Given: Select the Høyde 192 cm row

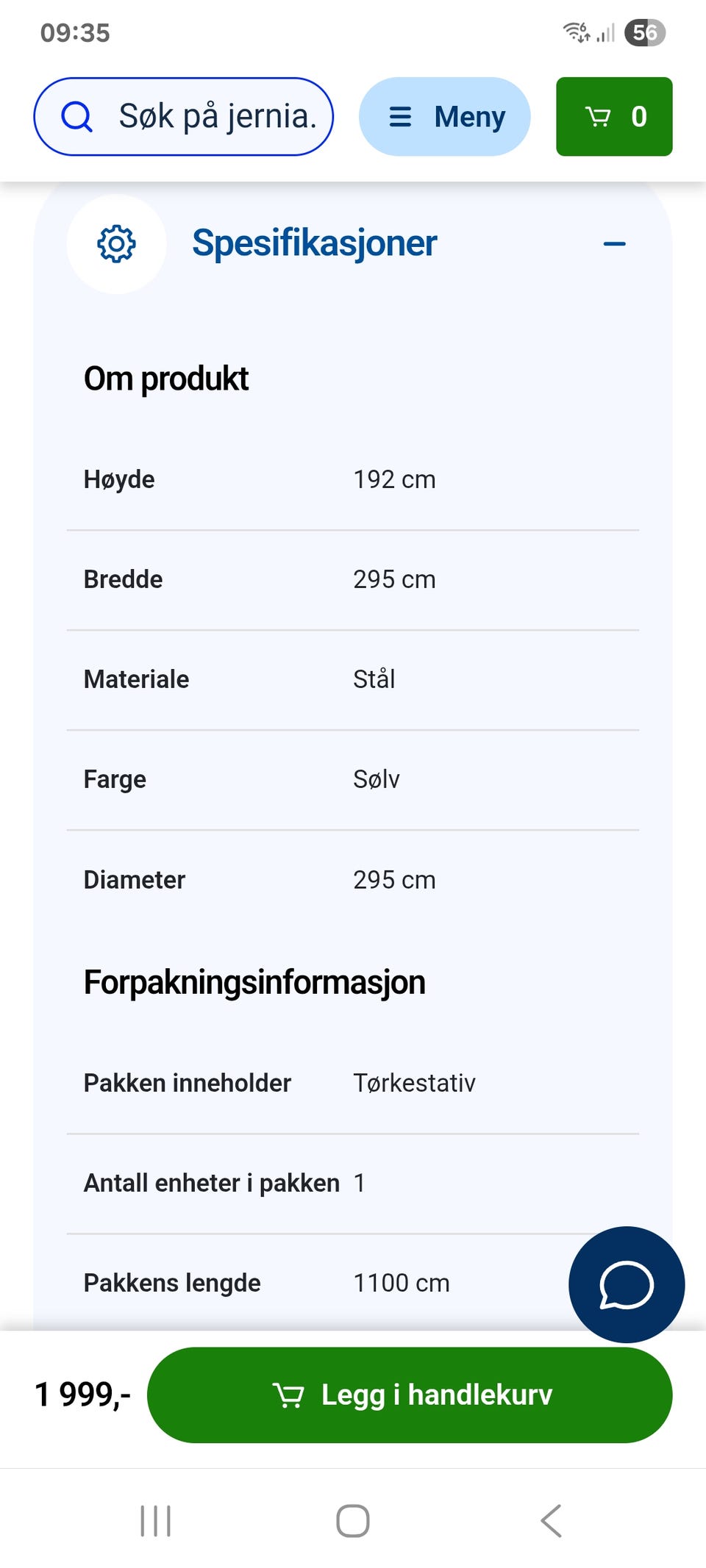Looking at the screenshot, I should (x=353, y=479).
